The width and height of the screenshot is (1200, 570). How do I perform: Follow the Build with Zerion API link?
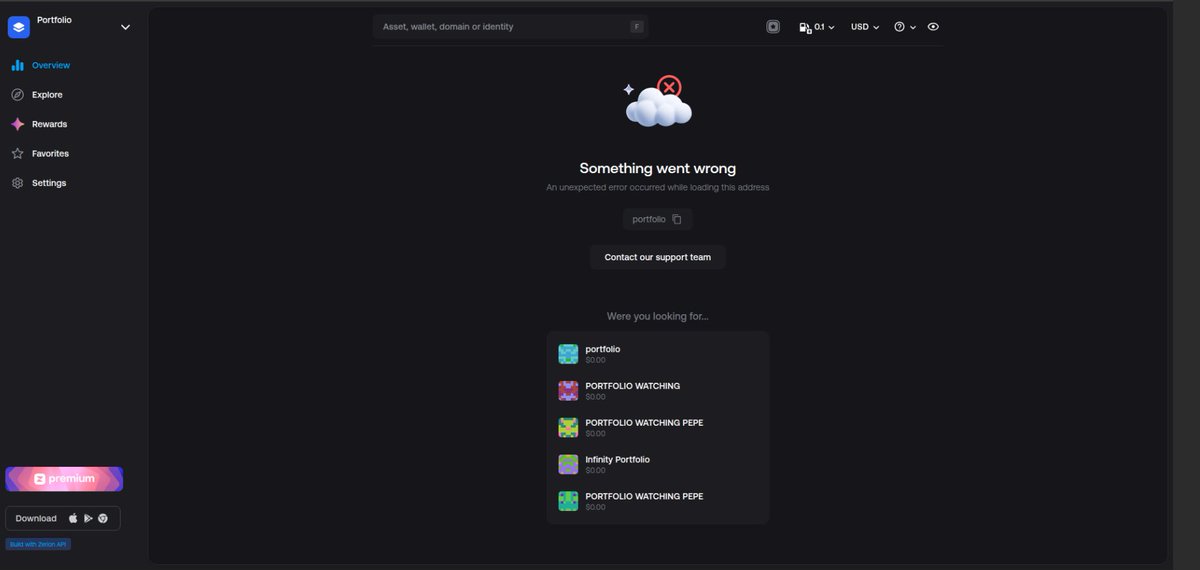pos(39,544)
